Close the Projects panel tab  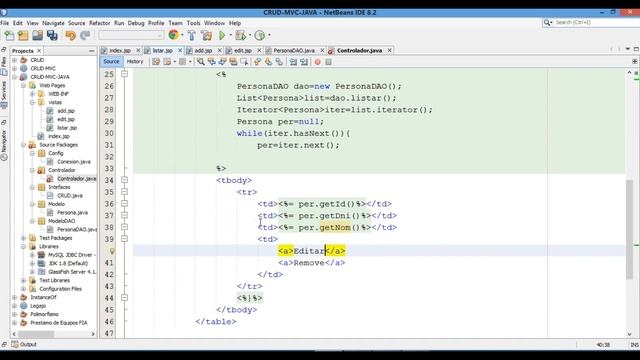(39, 51)
